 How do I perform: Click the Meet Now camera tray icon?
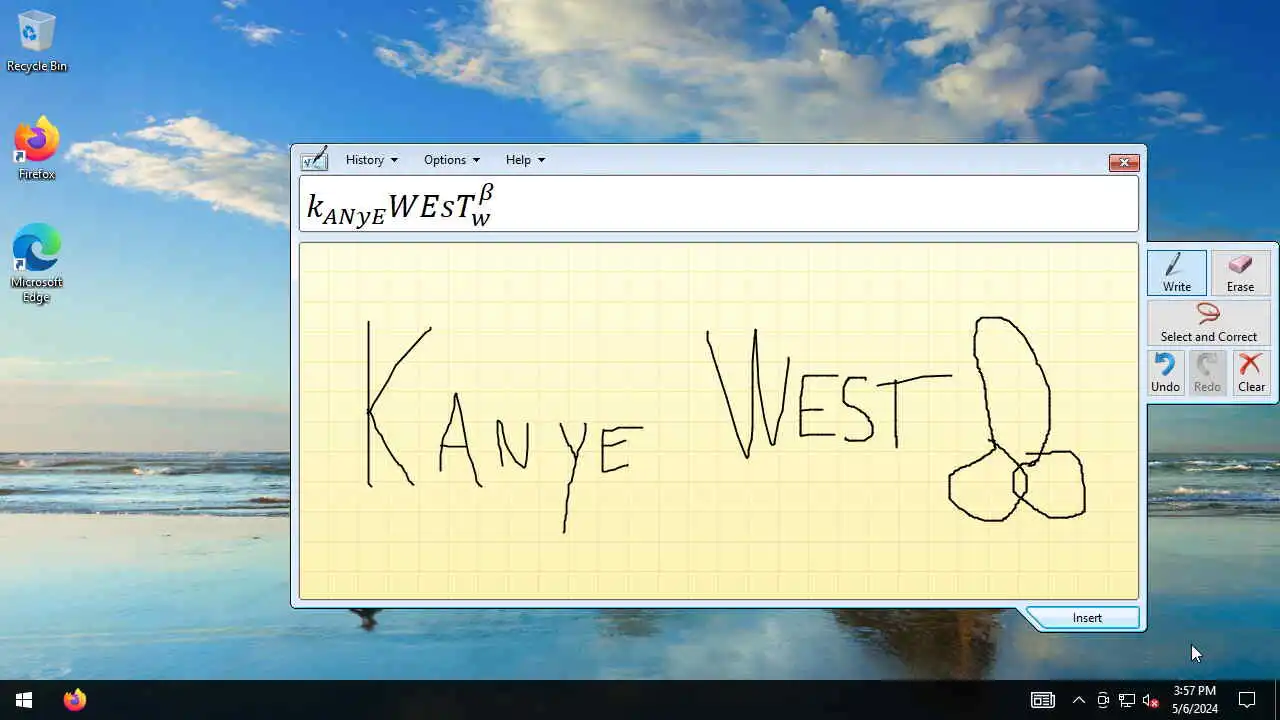pyautogui.click(x=1103, y=700)
